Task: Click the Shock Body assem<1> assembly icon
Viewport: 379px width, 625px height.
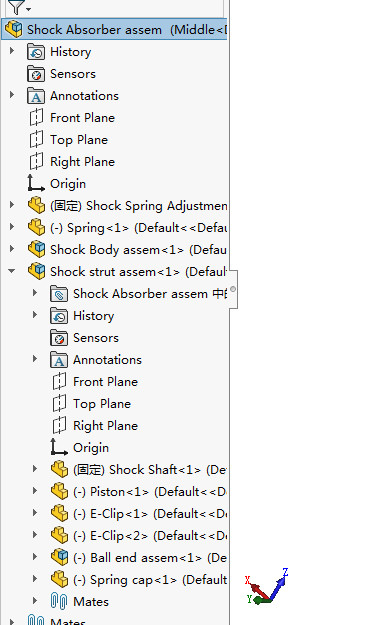Action: tap(36, 249)
